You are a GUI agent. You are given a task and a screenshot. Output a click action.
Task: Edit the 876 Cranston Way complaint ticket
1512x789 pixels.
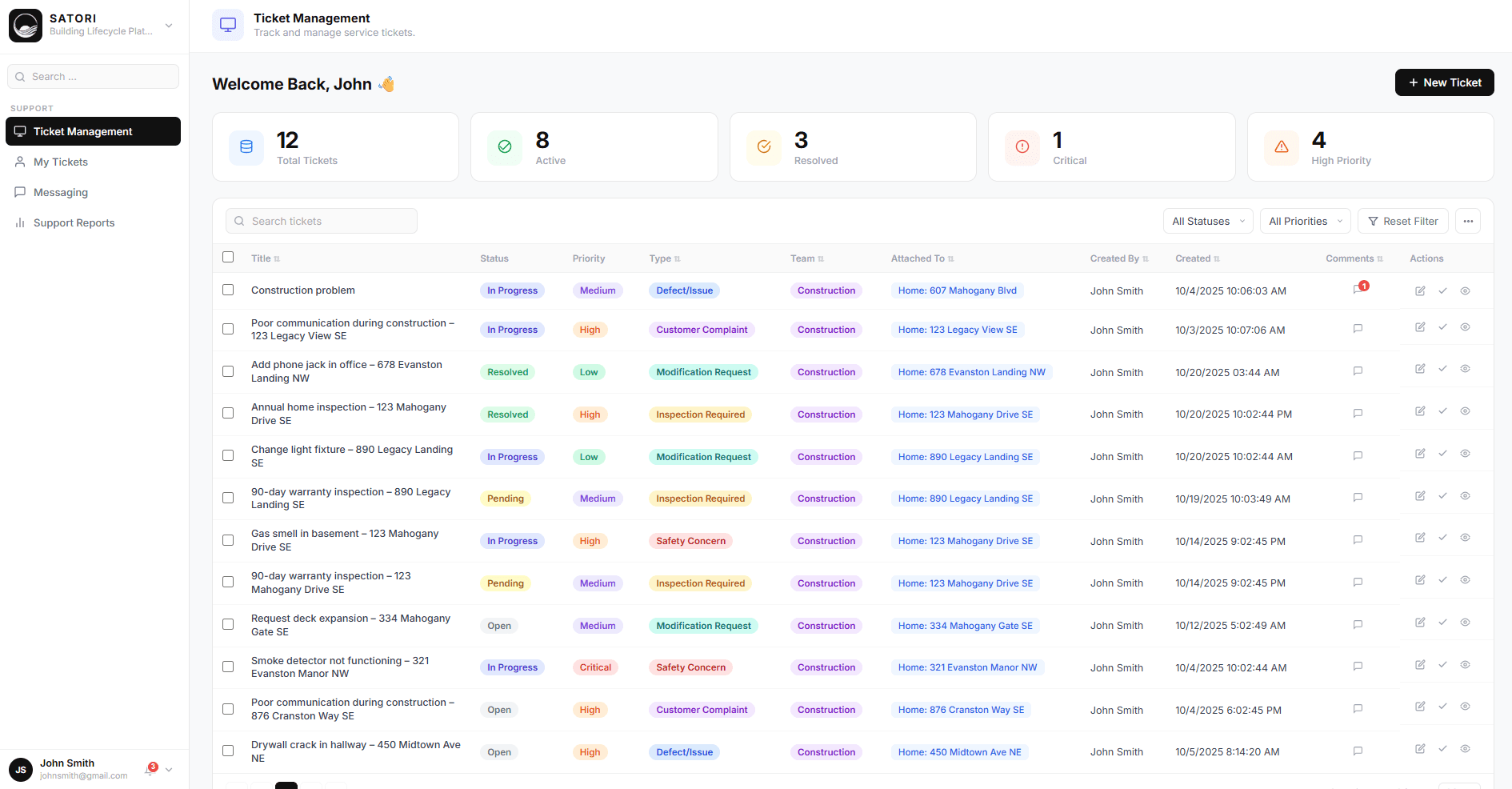point(1420,707)
